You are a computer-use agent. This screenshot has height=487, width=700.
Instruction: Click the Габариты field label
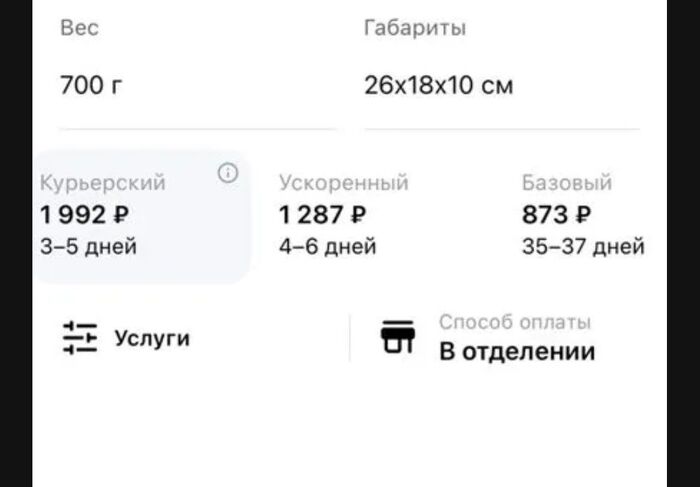(415, 28)
